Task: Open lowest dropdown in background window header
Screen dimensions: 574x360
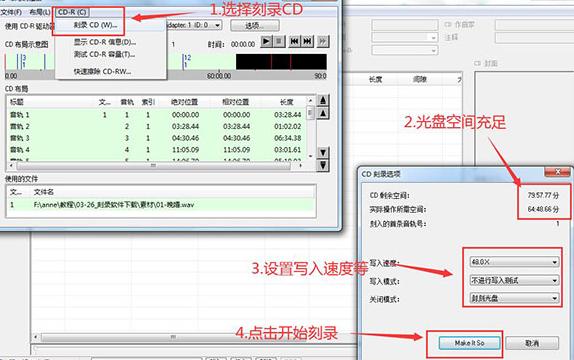Action: click(405, 50)
